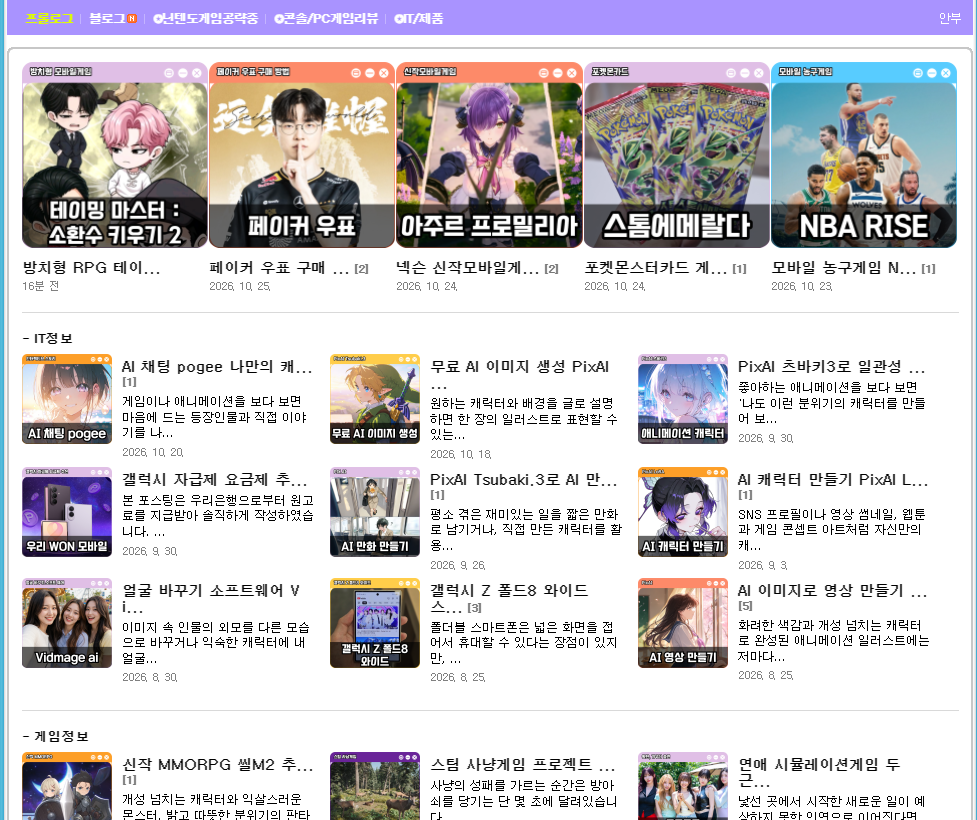Viewport: 977px width, 820px height.
Task: Open the 안부 guestbook link
Action: click(950, 18)
